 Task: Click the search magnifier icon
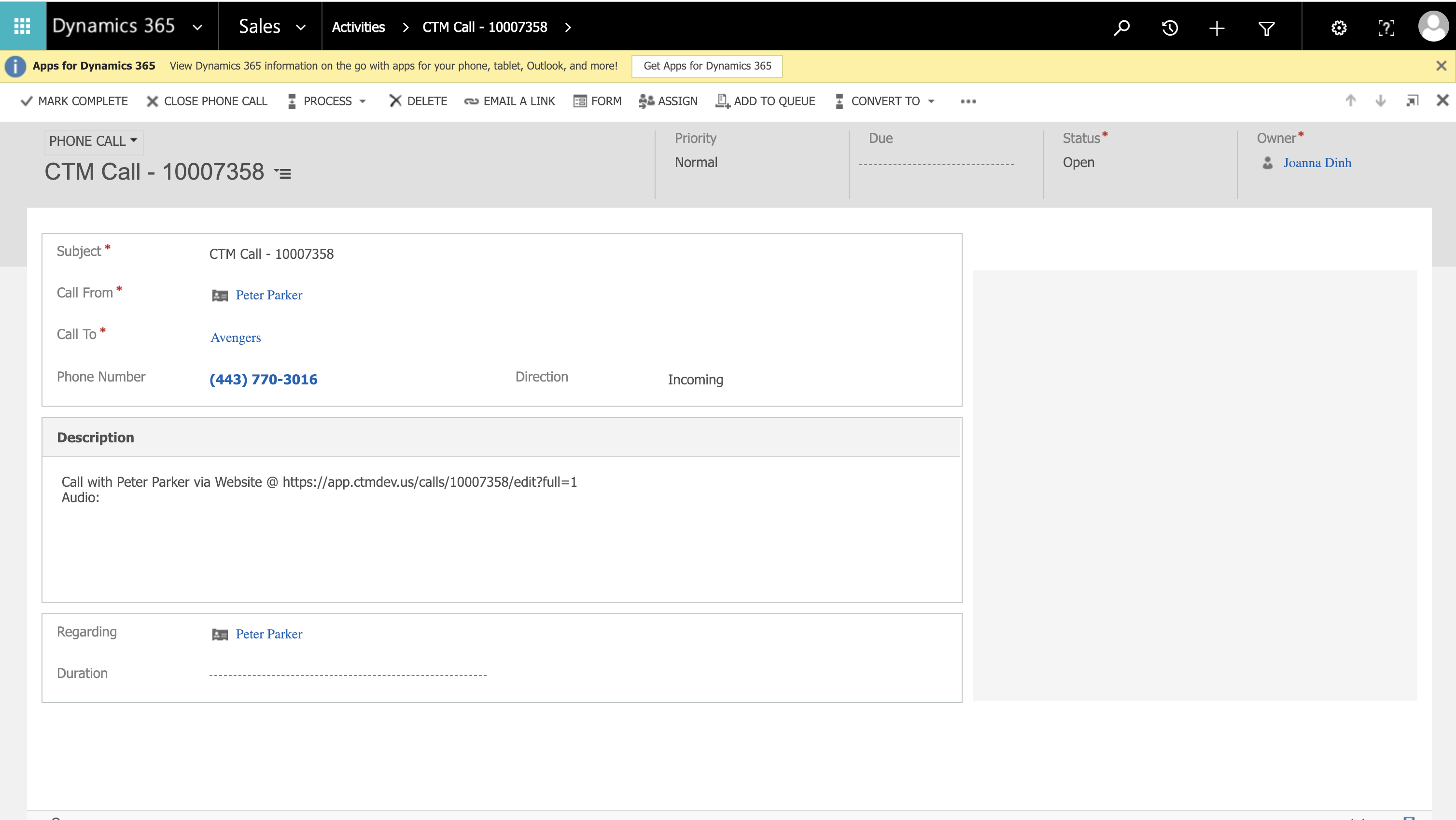tap(1121, 27)
